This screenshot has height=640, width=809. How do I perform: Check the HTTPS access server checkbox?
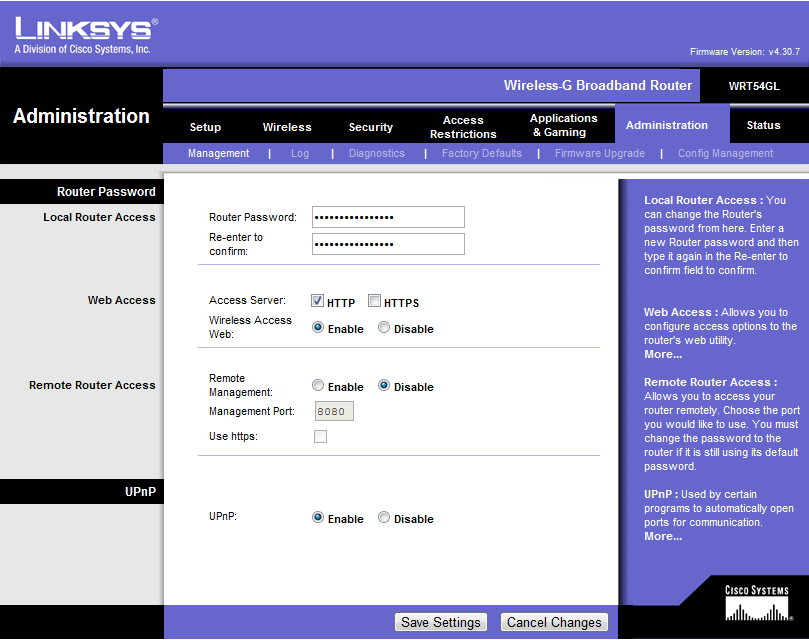pos(375,301)
